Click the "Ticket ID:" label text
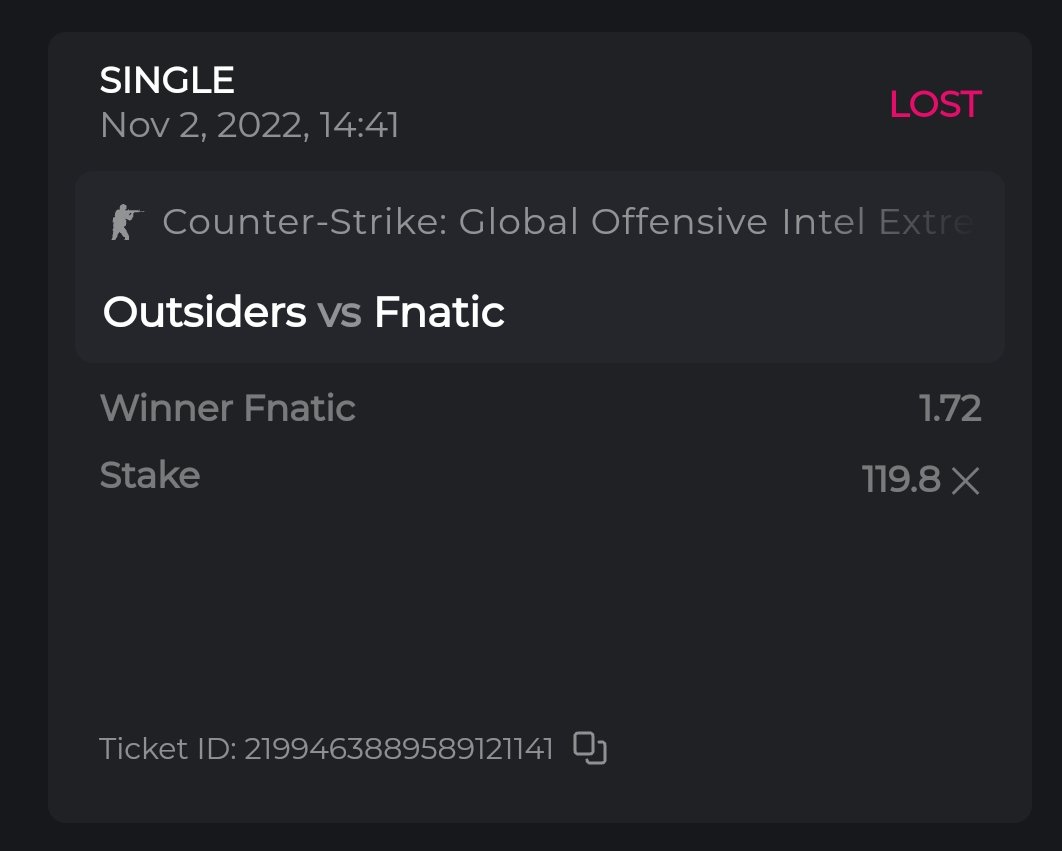The height and width of the screenshot is (851, 1062). [x=167, y=749]
